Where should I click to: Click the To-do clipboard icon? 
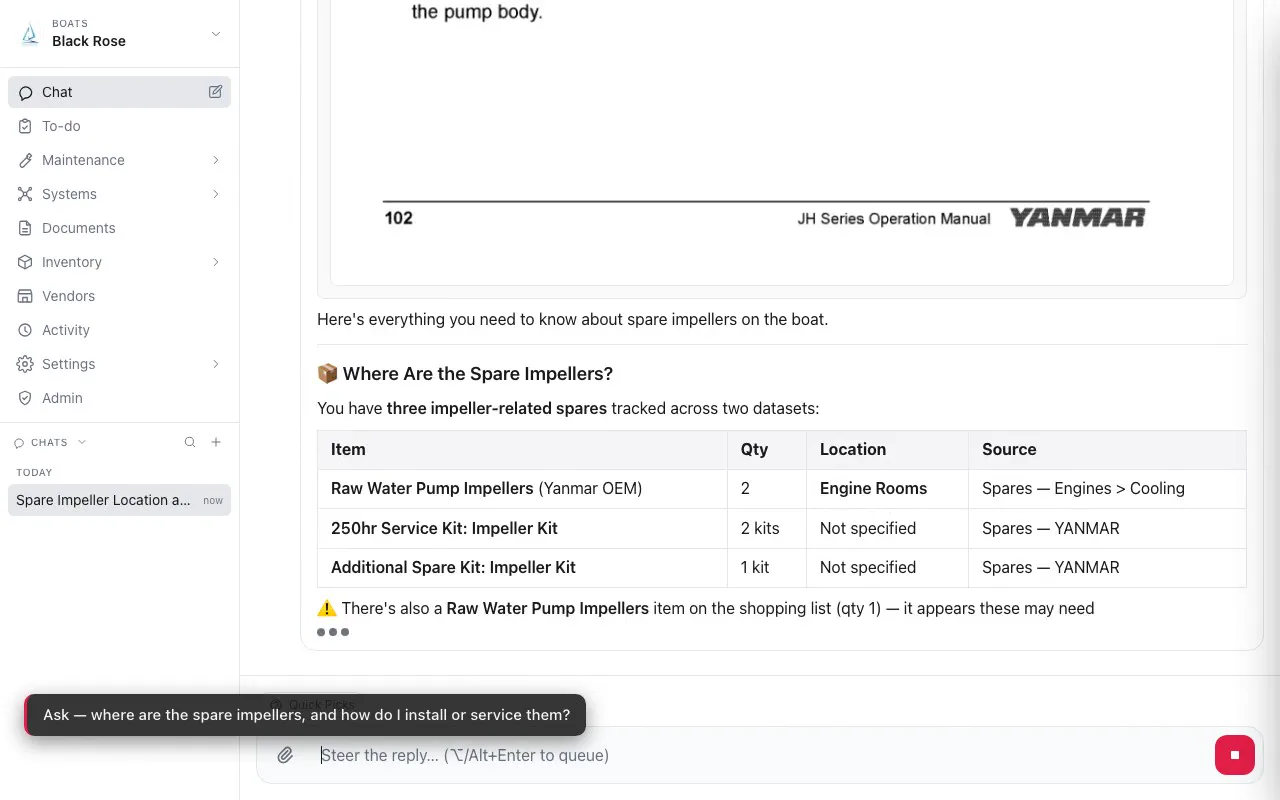[26, 126]
